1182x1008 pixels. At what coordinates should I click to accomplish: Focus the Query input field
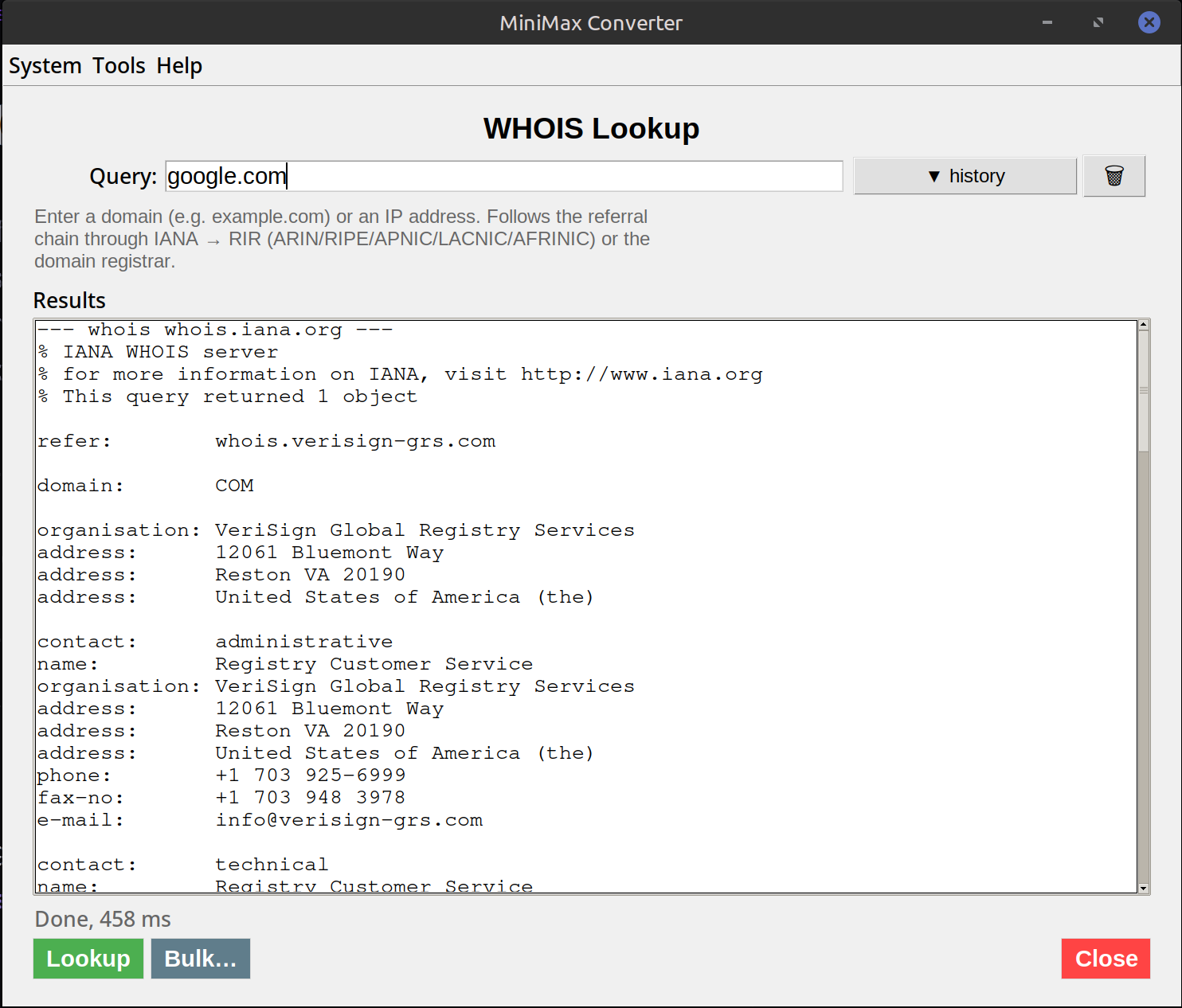point(504,176)
